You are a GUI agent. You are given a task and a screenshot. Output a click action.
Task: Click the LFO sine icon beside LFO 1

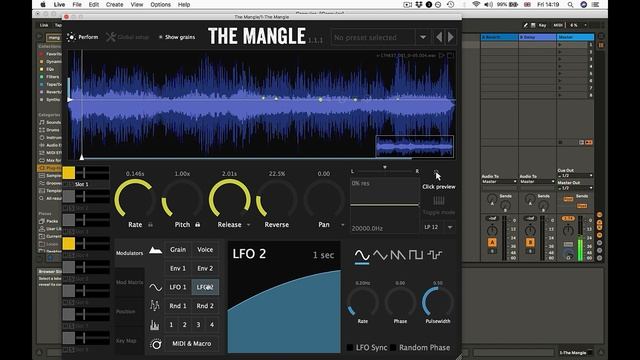(x=155, y=287)
